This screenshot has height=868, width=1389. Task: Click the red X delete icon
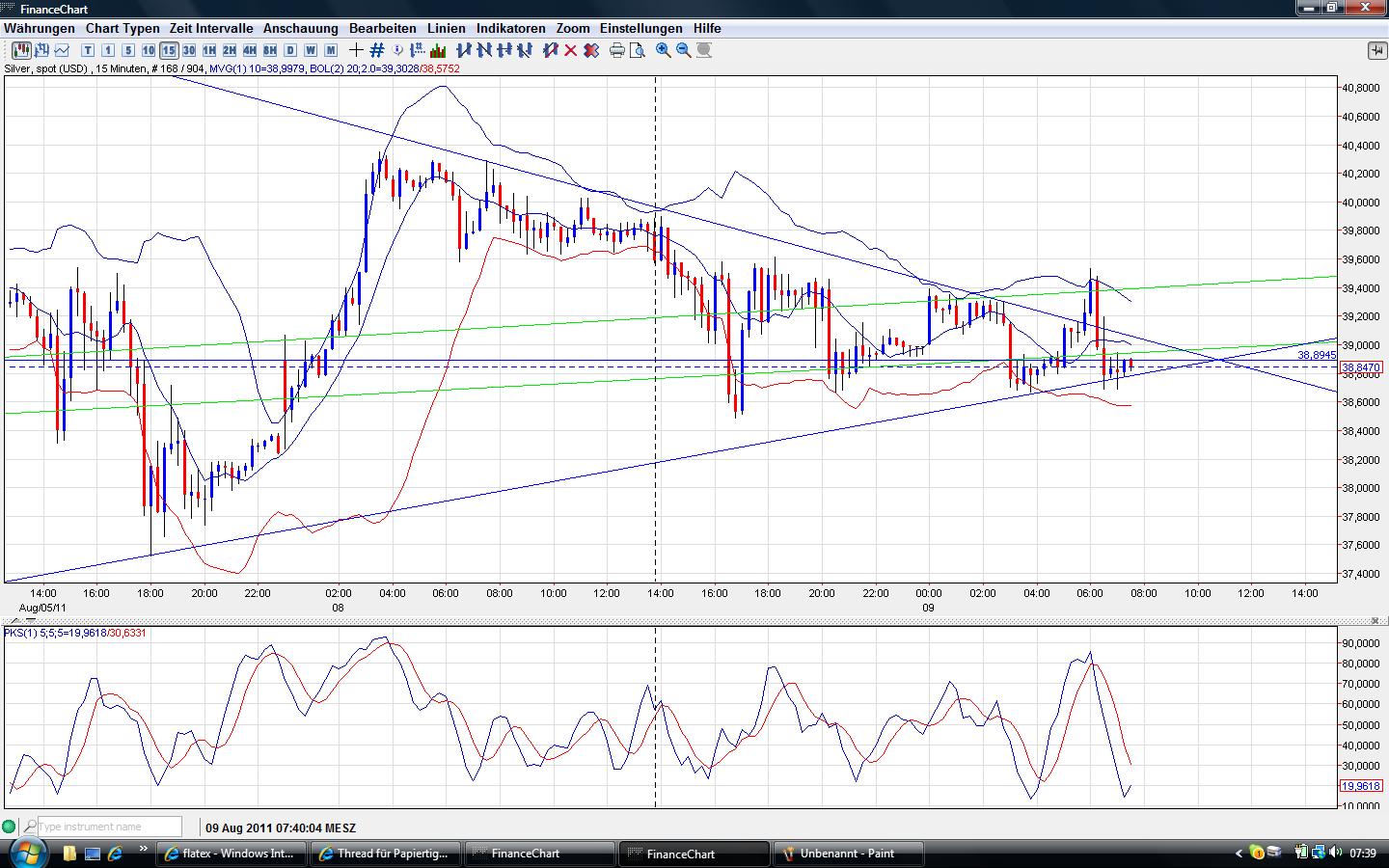point(571,50)
